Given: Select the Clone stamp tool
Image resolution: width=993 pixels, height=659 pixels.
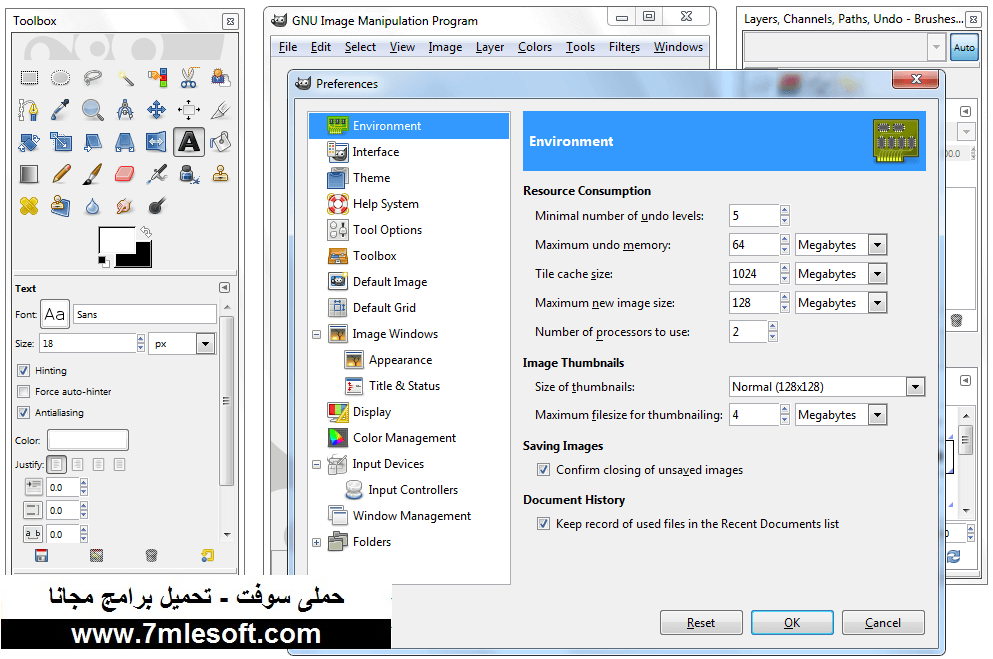Looking at the screenshot, I should point(220,173).
